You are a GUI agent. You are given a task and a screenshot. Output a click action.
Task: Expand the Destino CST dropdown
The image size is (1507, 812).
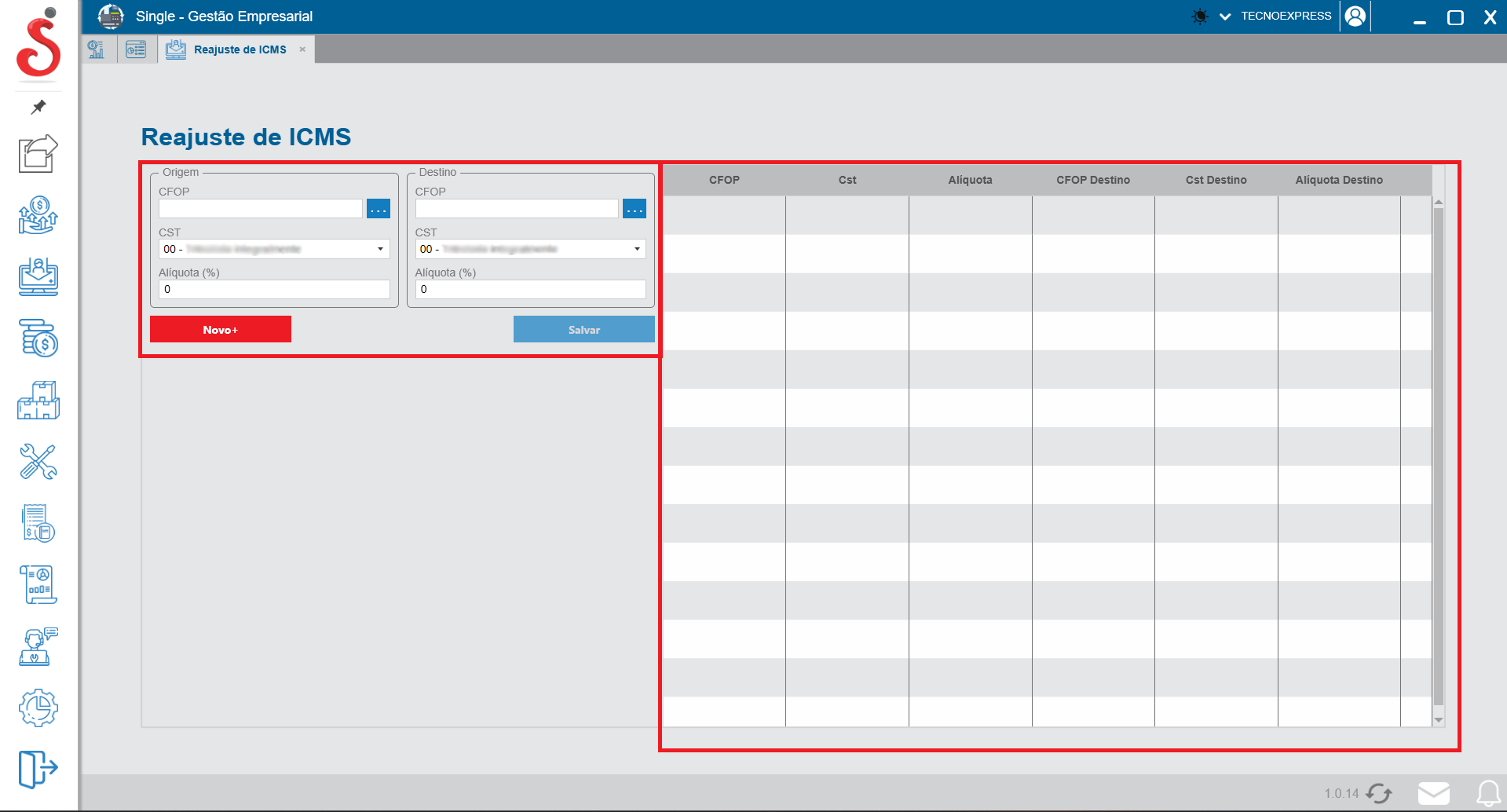[637, 249]
